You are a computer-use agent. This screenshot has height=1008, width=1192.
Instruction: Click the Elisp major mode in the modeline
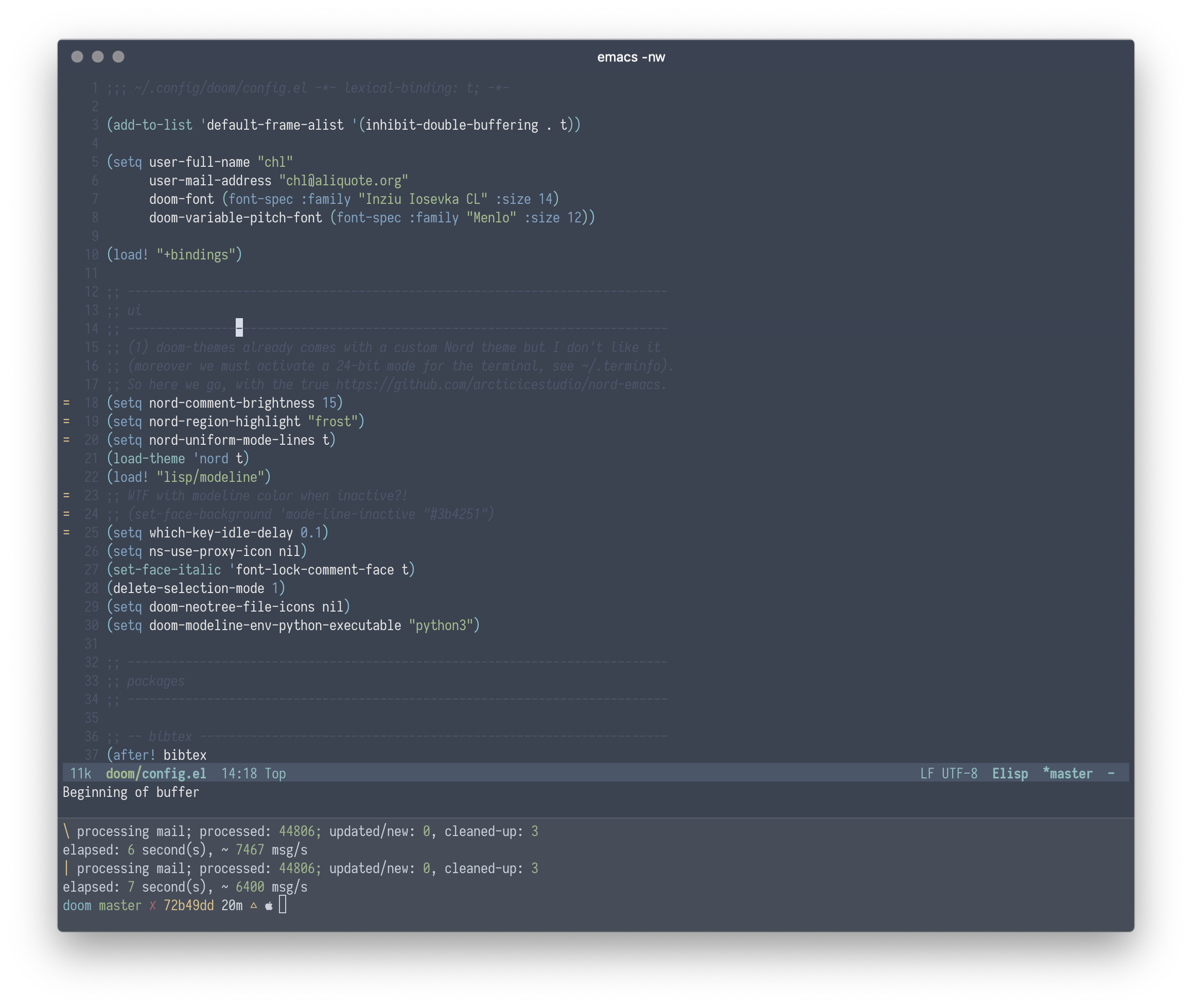[1010, 774]
